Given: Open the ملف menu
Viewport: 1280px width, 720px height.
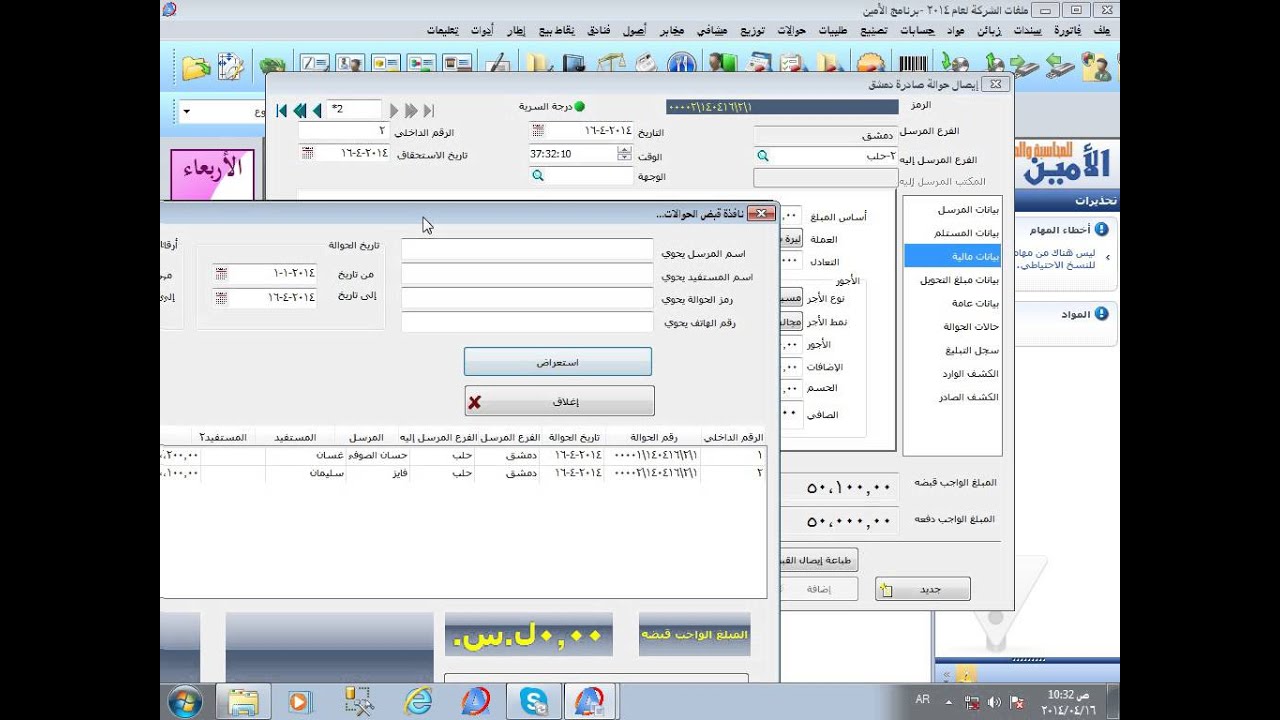Looking at the screenshot, I should coord(1101,31).
